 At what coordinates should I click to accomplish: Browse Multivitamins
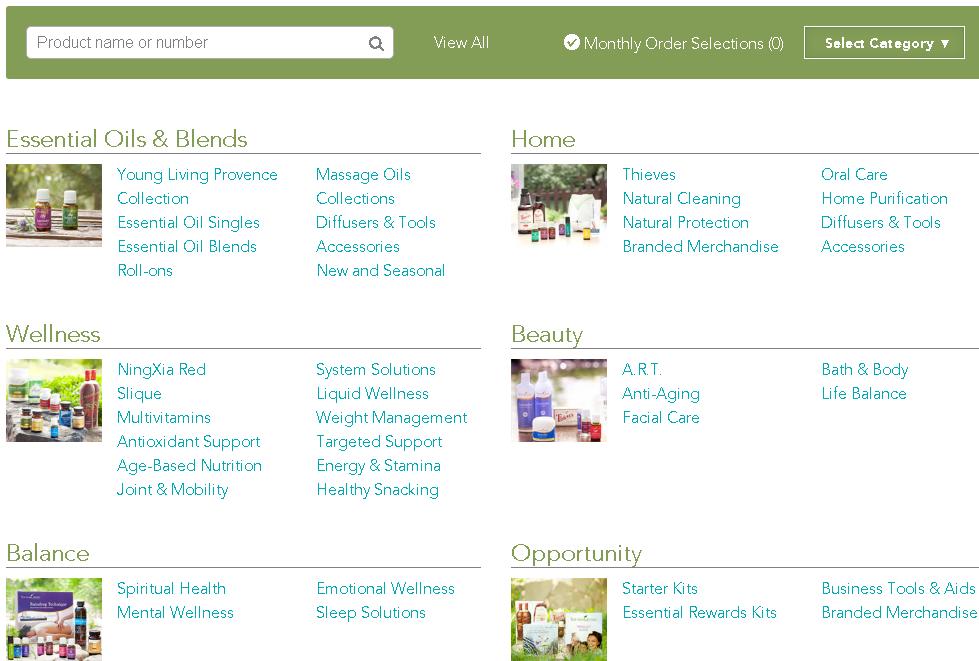(x=164, y=417)
